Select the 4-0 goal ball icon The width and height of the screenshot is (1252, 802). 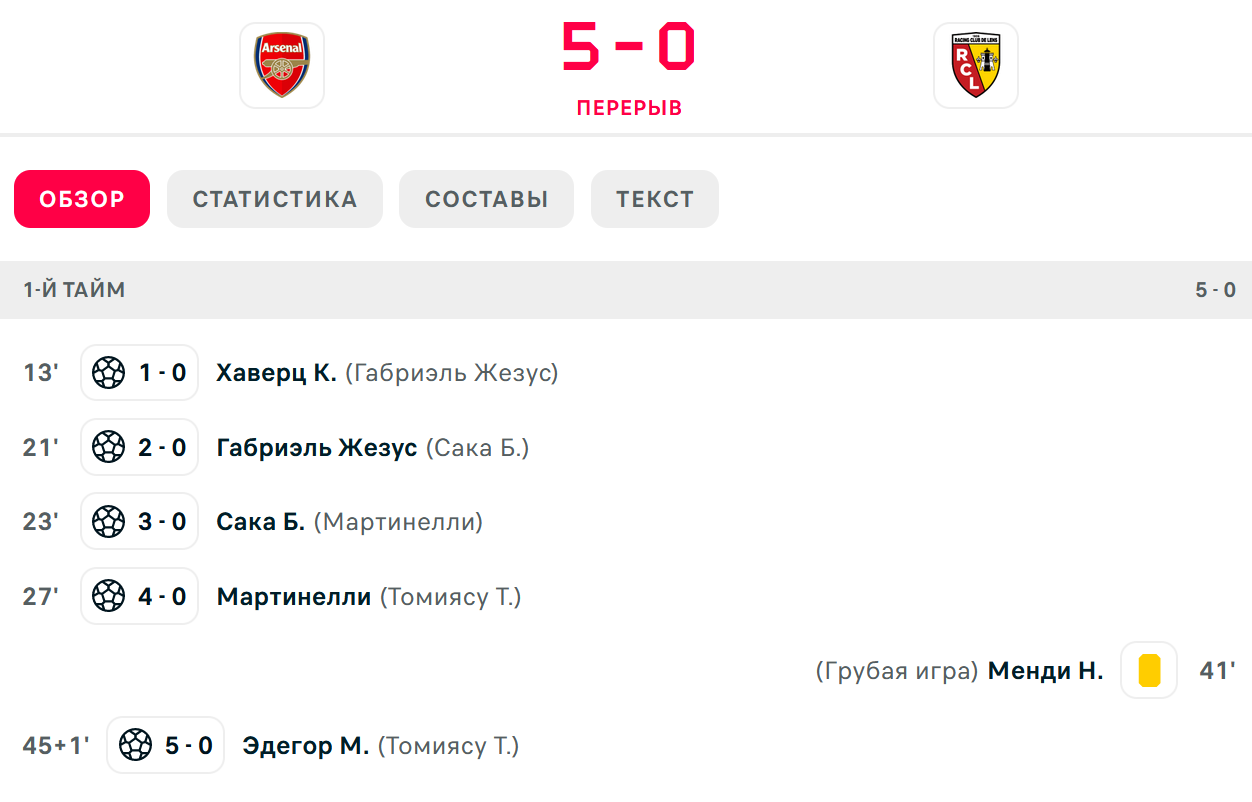pyautogui.click(x=108, y=596)
